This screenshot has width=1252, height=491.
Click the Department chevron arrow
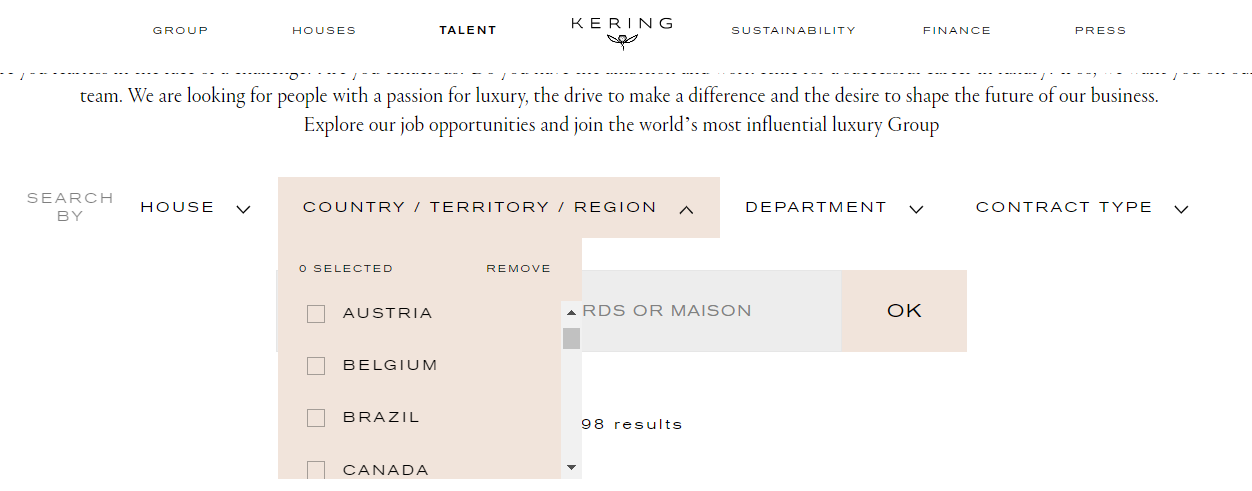pos(916,209)
